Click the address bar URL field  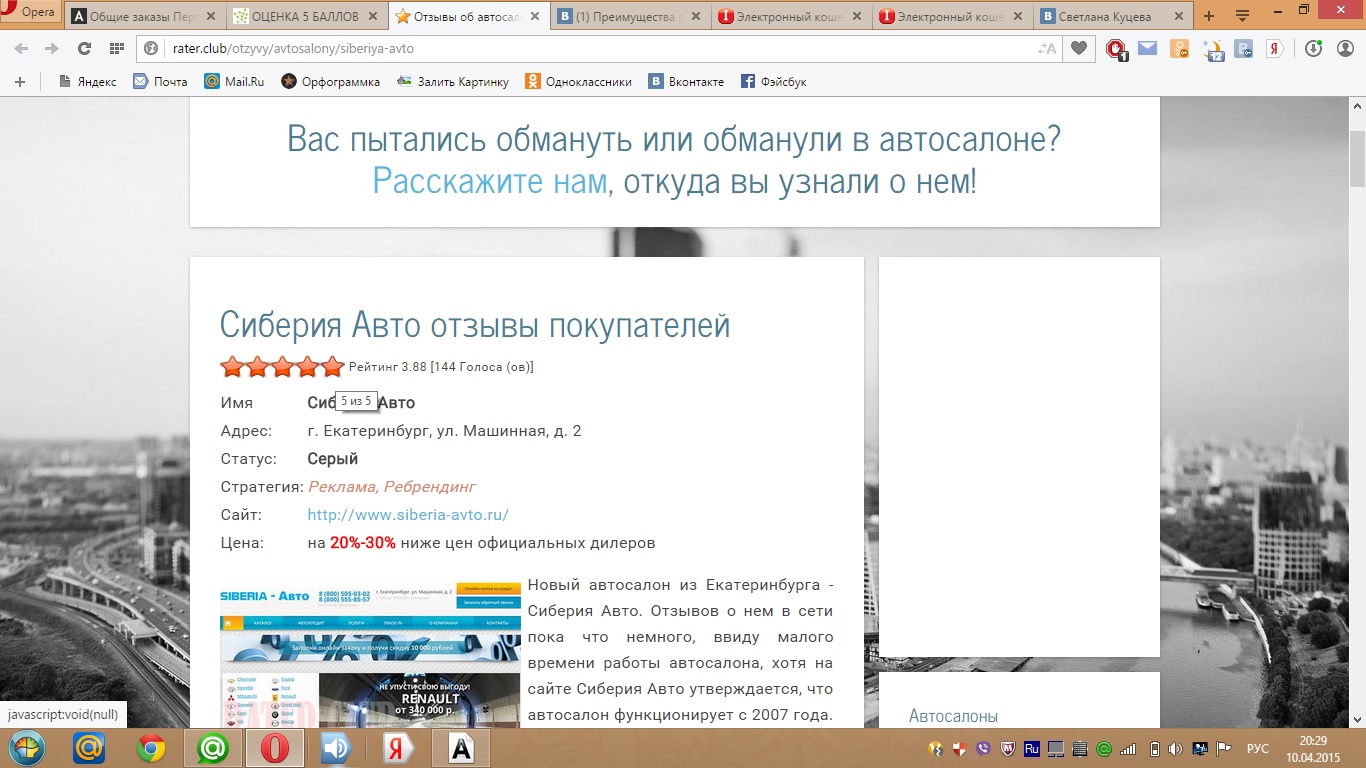(x=600, y=48)
